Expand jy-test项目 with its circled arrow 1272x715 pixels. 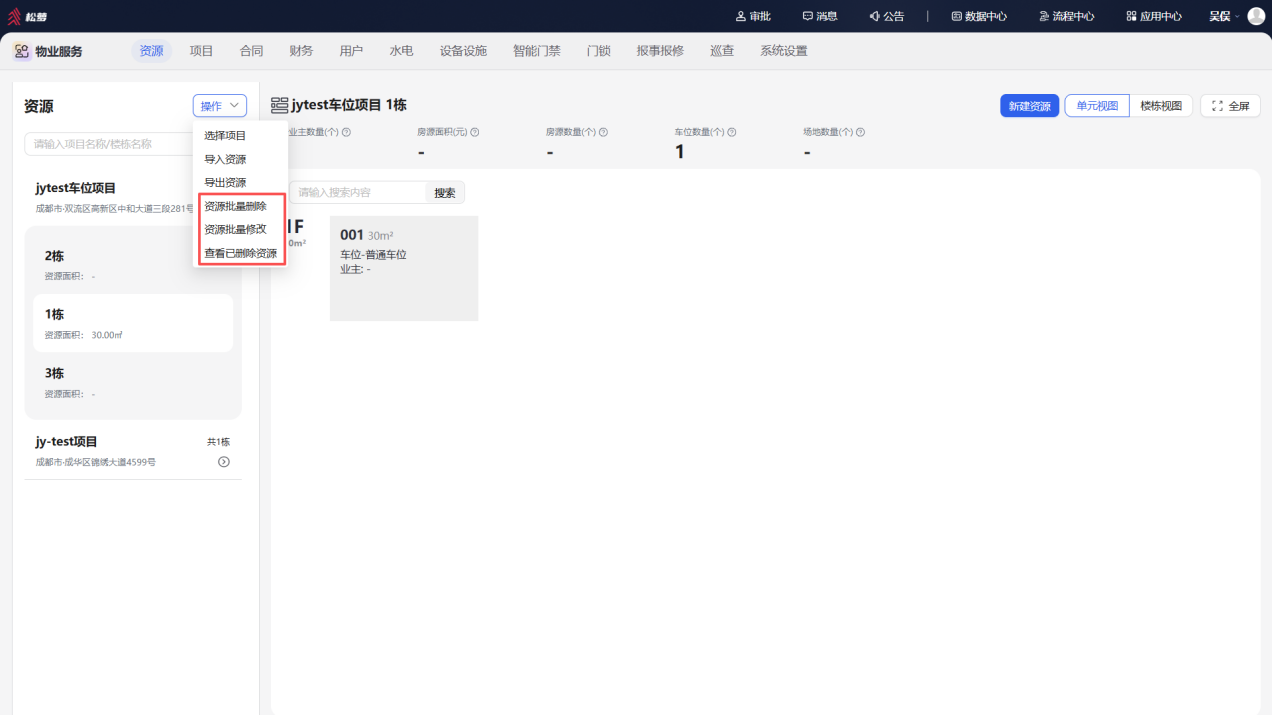[x=224, y=462]
